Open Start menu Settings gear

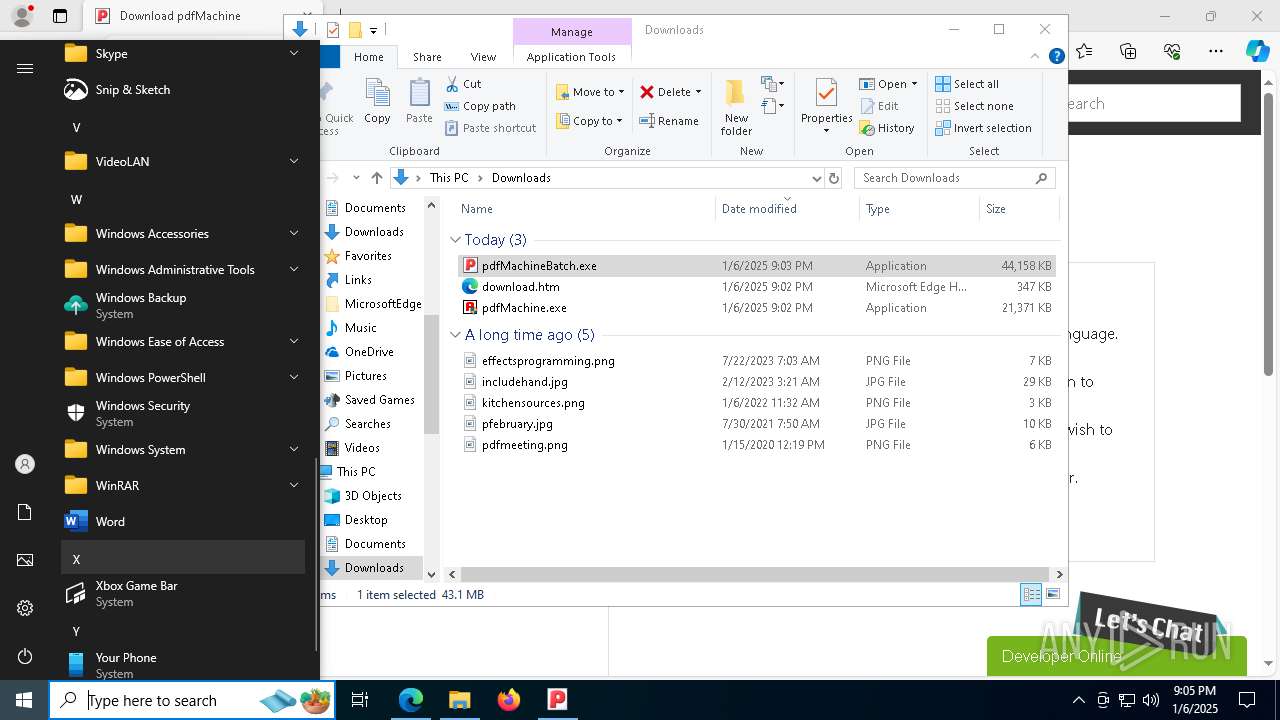[25, 608]
